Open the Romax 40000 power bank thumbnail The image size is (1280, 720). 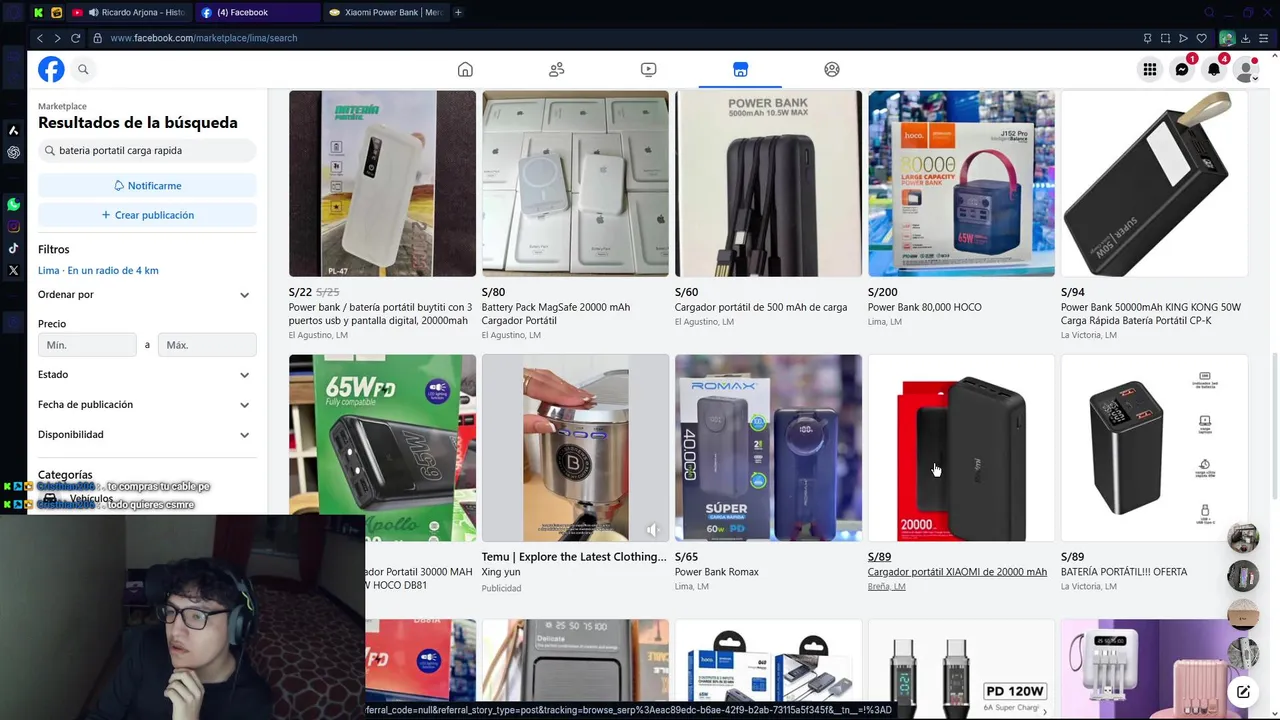click(x=768, y=448)
